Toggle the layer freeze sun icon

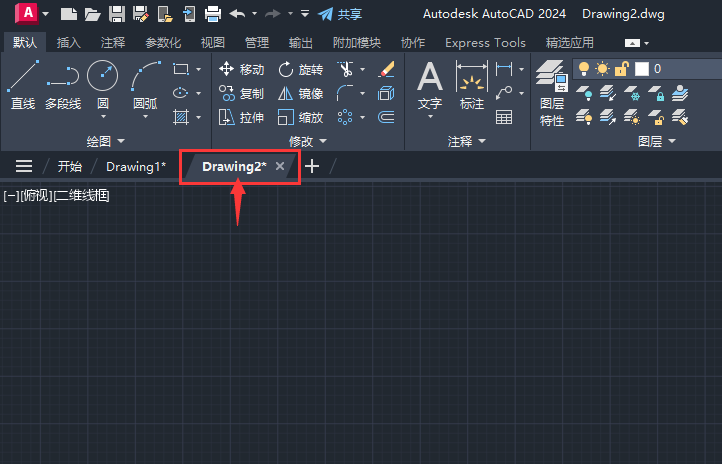coord(602,69)
